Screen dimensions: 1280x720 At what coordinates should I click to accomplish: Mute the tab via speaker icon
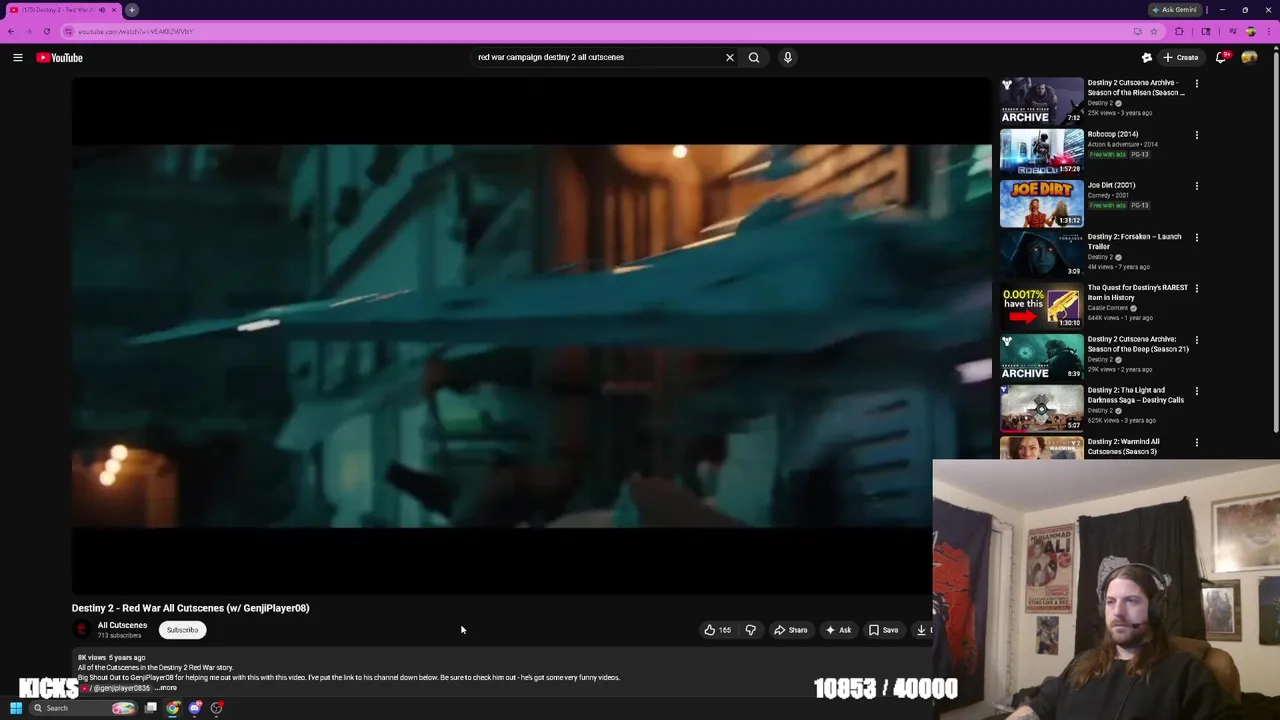(101, 10)
